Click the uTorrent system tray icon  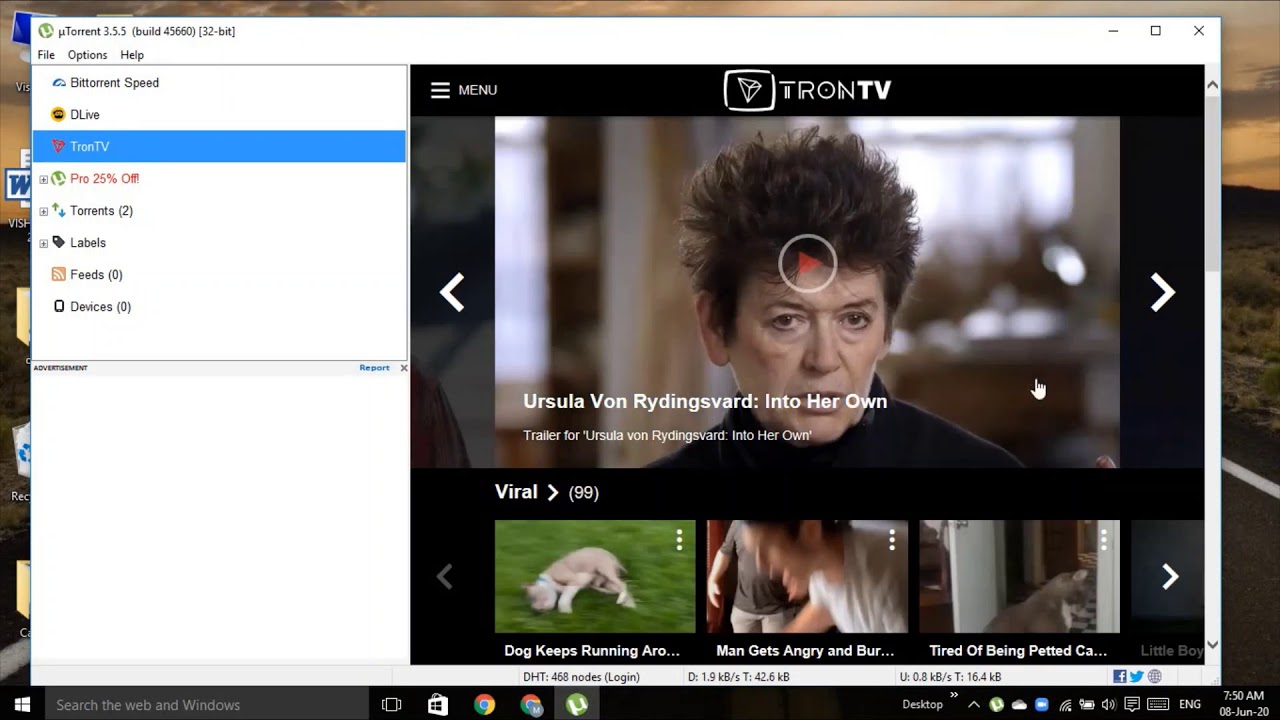click(996, 705)
